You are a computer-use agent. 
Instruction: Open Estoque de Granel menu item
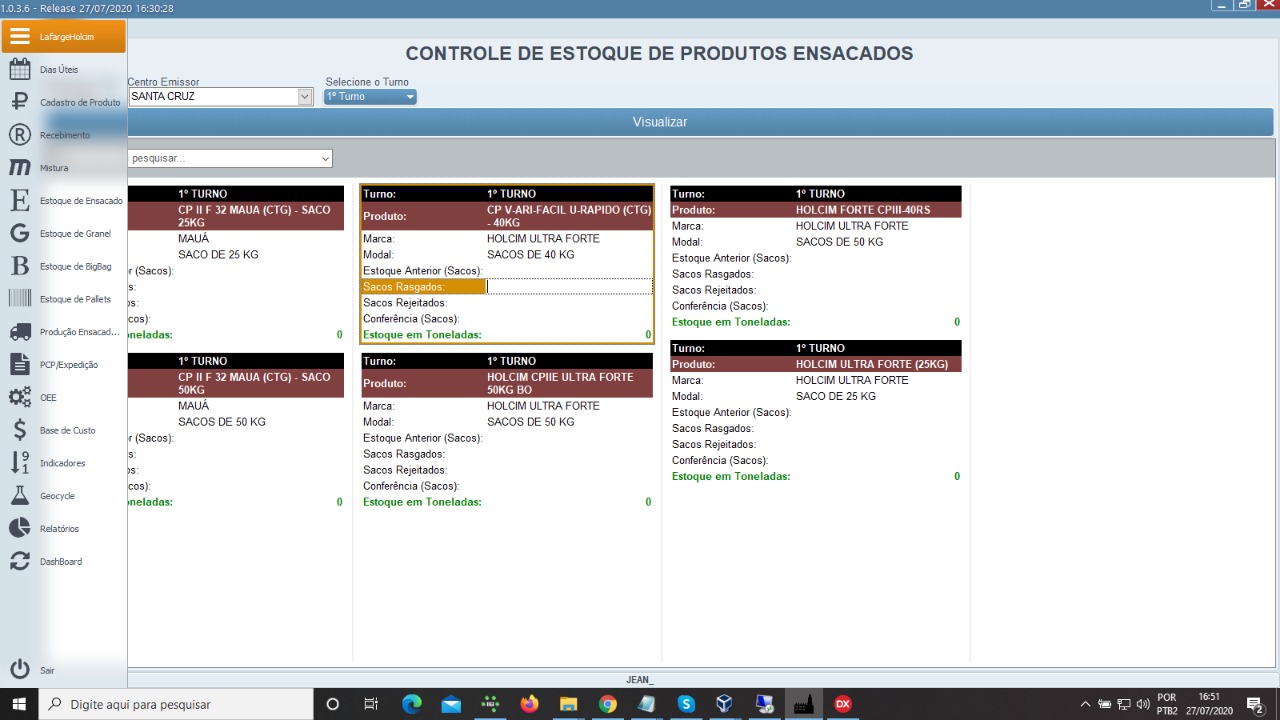[75, 234]
